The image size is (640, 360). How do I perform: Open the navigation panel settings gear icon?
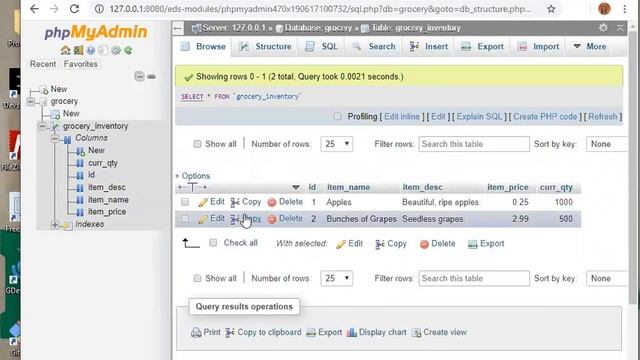point(116,50)
